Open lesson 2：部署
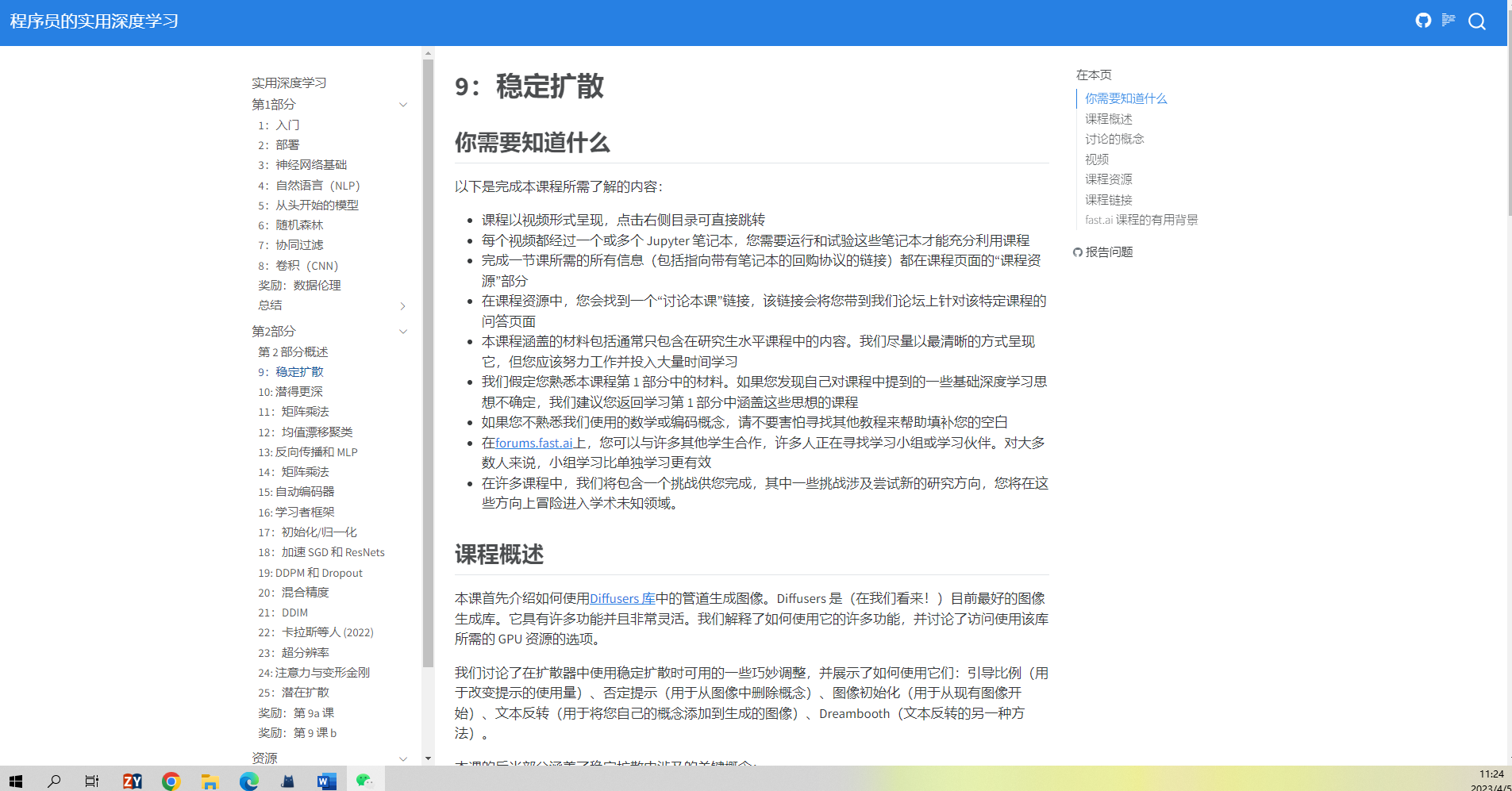 [279, 145]
